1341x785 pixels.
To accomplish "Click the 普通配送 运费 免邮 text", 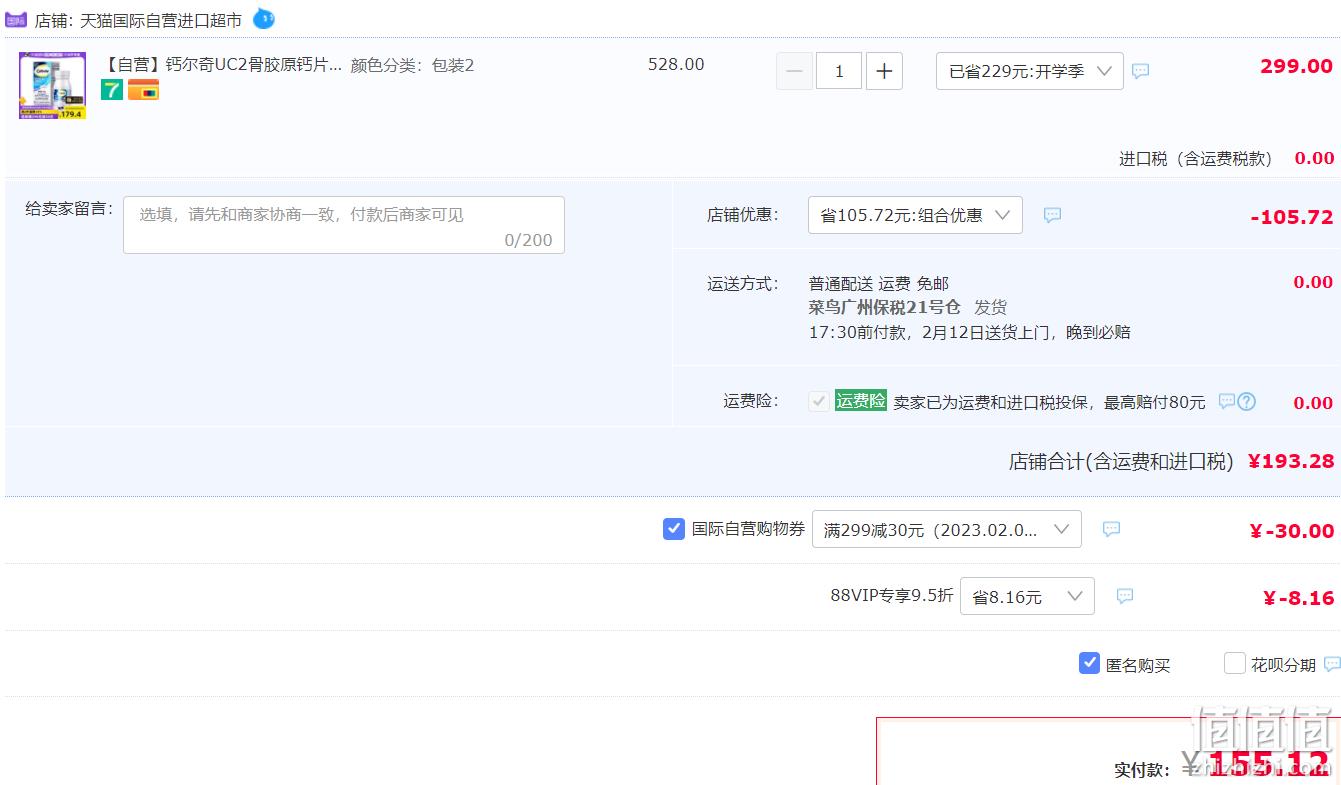I will 879,284.
